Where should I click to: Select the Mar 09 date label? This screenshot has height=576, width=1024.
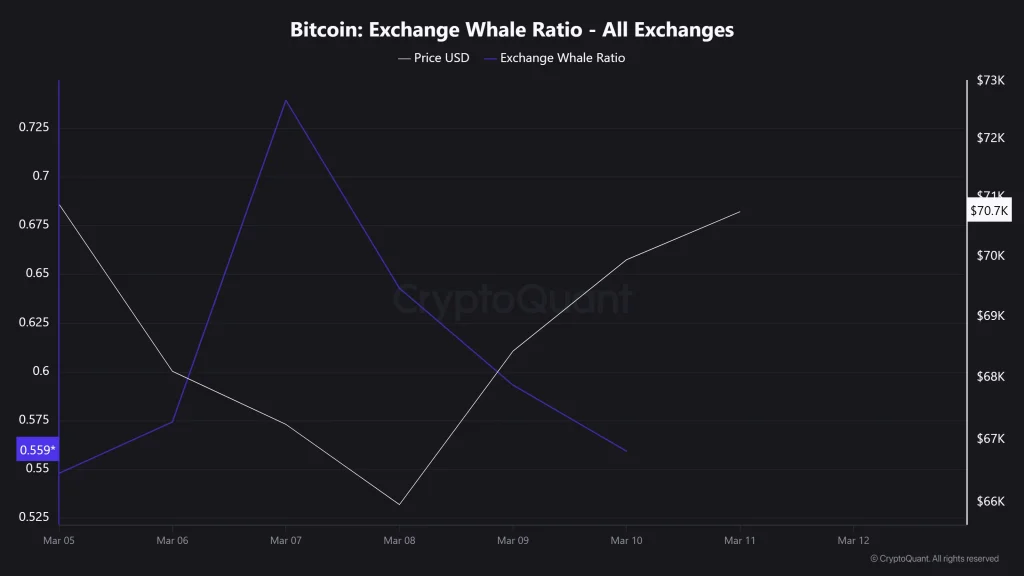click(513, 540)
